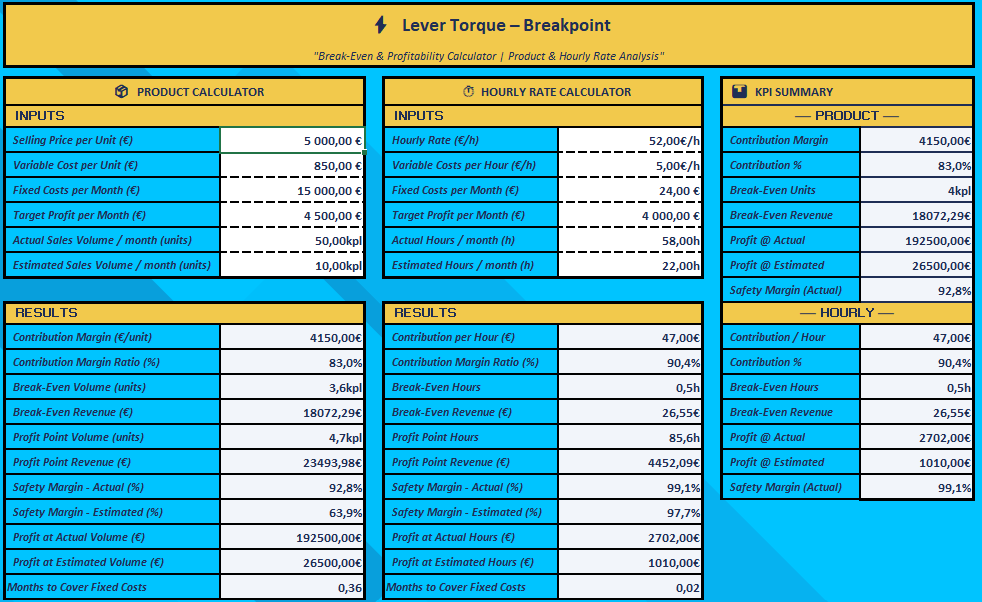Click the — PRODUCT — KPI section header
The image size is (982, 602).
[x=847, y=116]
